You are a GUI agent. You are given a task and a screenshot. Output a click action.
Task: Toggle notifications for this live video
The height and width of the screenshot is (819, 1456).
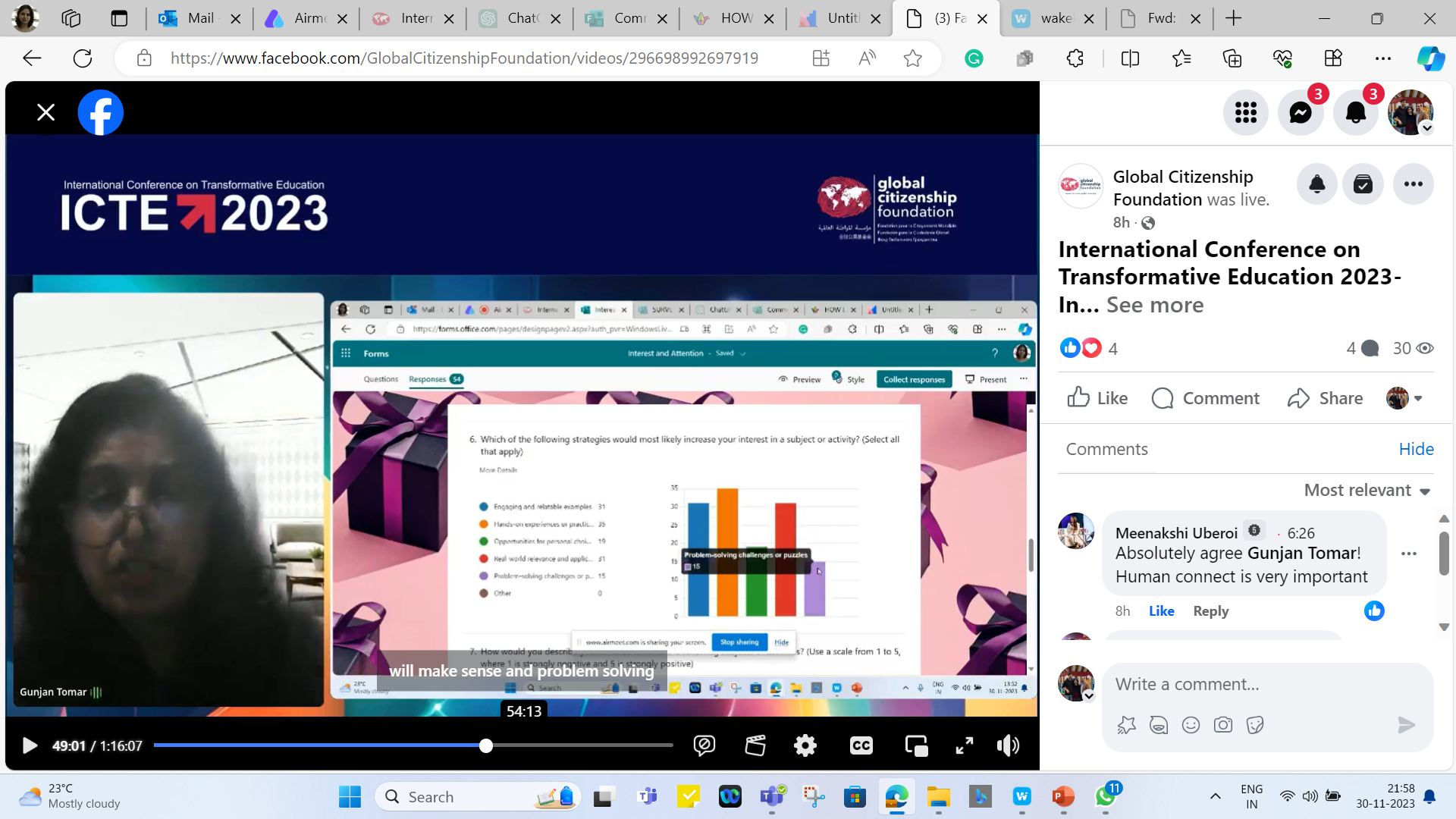(1317, 184)
